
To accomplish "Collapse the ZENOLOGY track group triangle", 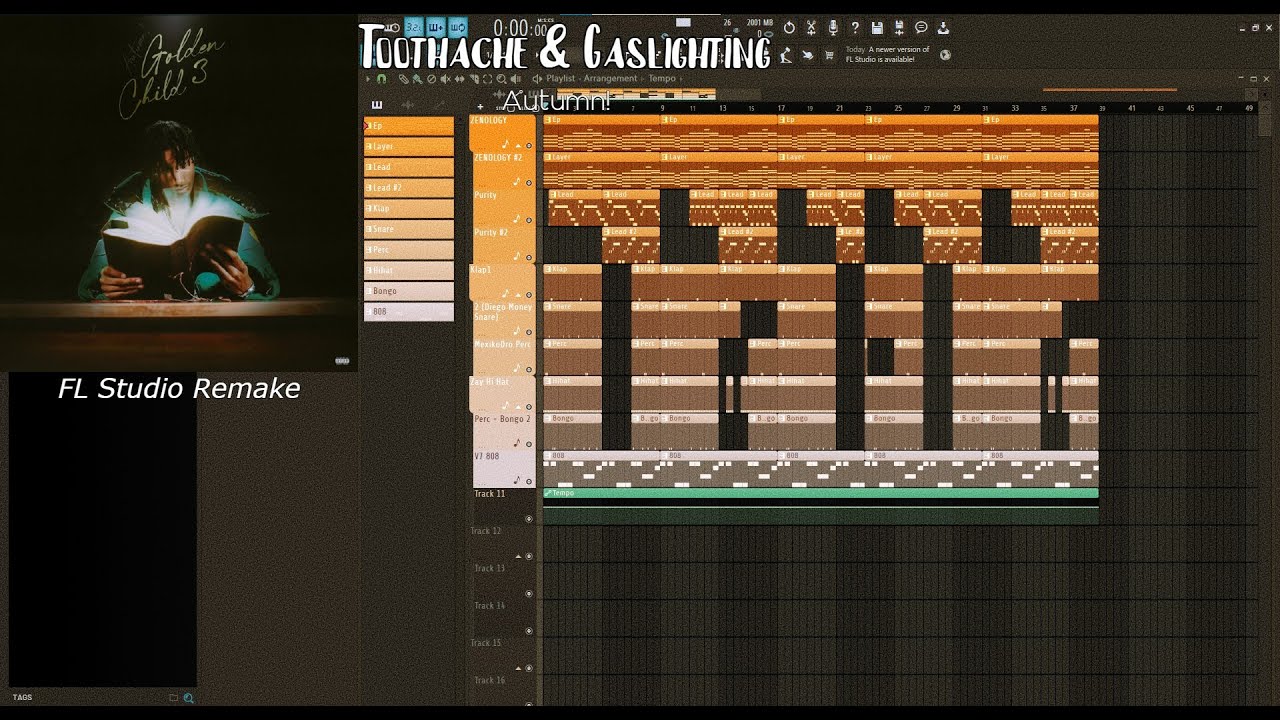I will (x=519, y=146).
